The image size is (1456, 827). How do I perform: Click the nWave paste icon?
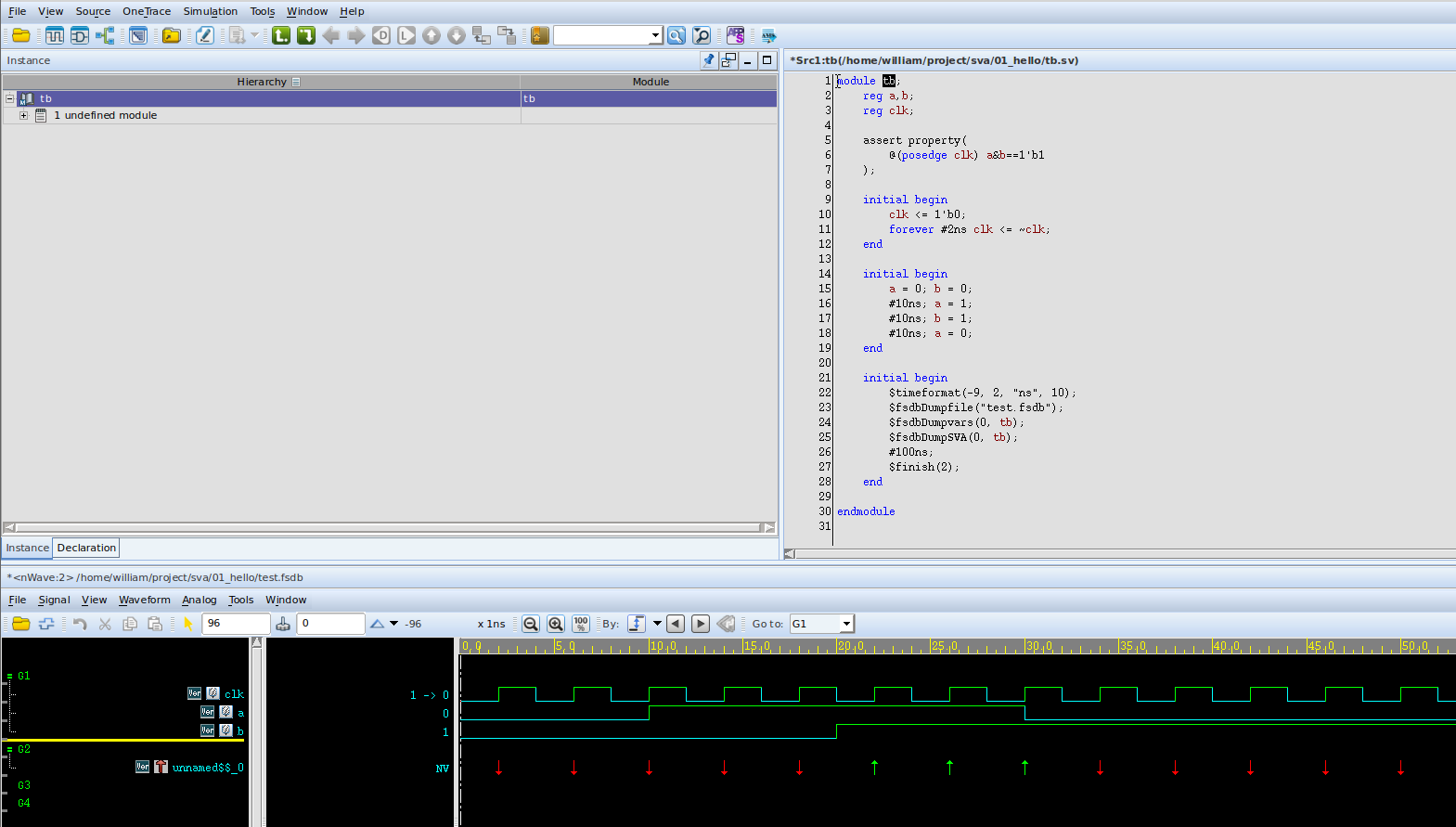tap(155, 624)
